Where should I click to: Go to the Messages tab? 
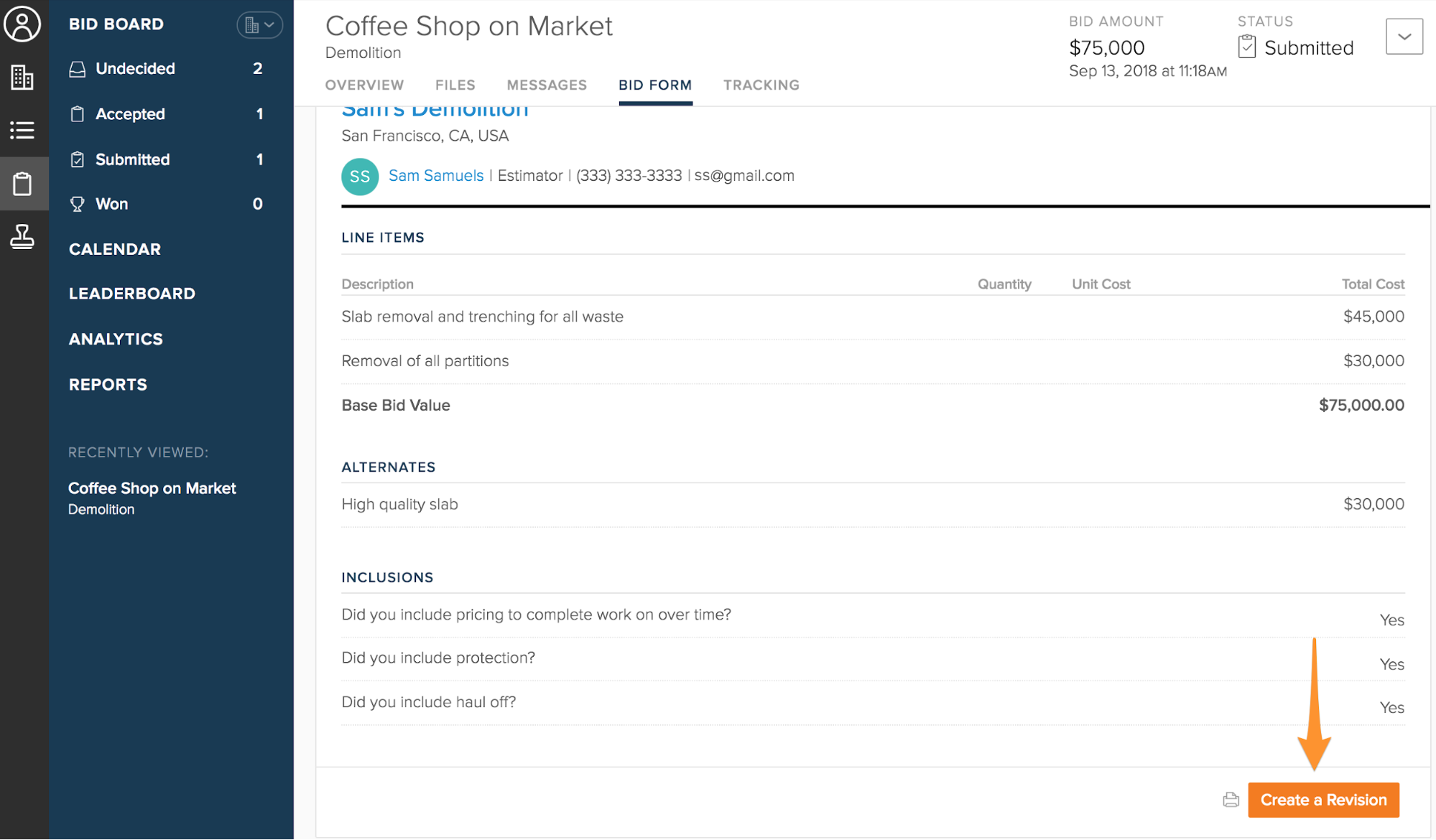click(547, 85)
